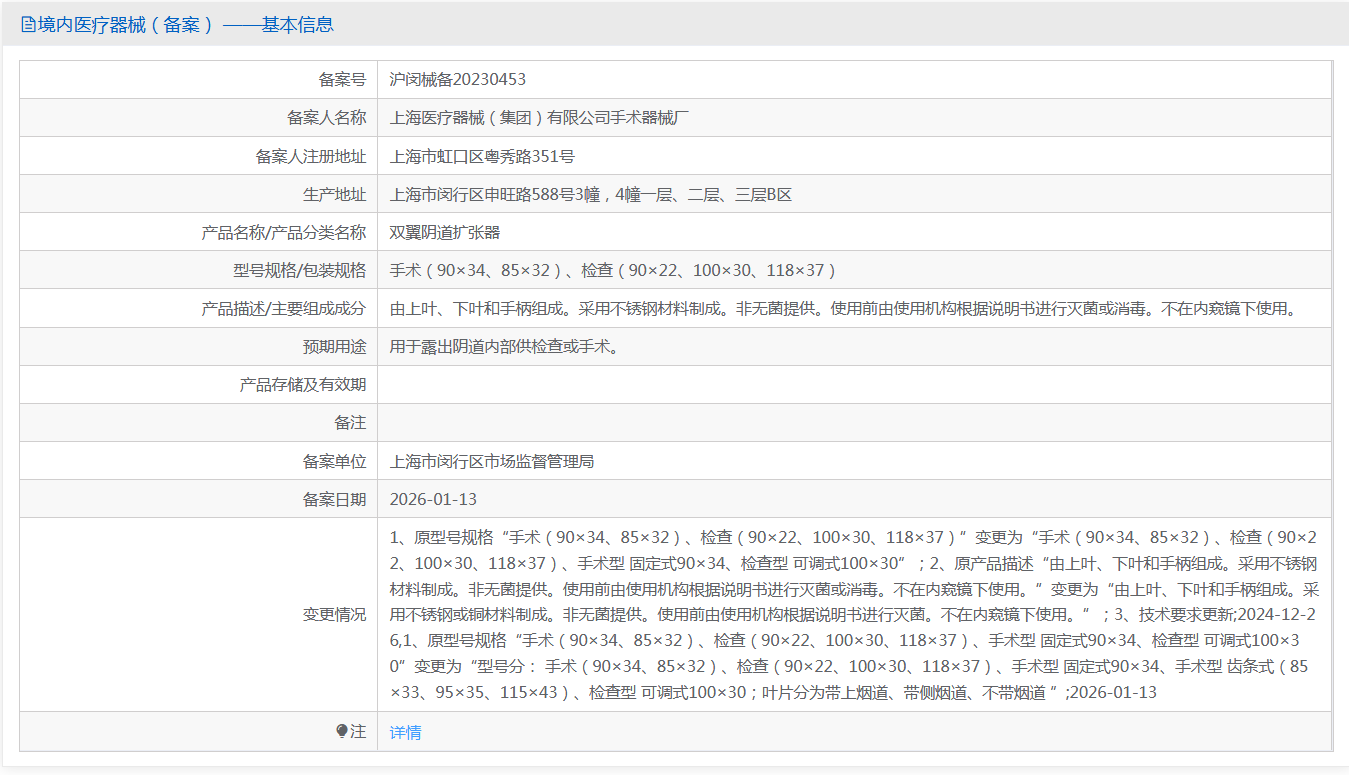This screenshot has width=1349, height=775.
Task: Click the 变更情况 label
Action: click(335, 614)
